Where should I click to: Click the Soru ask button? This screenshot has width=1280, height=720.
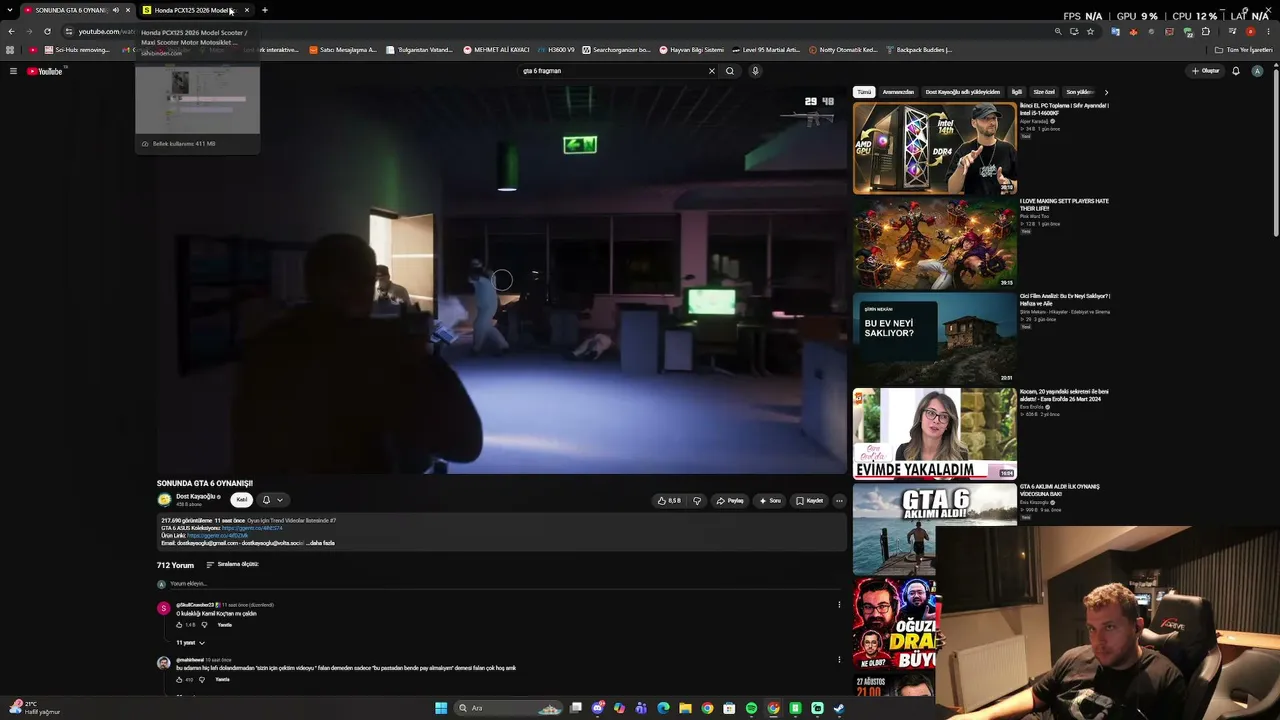[770, 501]
